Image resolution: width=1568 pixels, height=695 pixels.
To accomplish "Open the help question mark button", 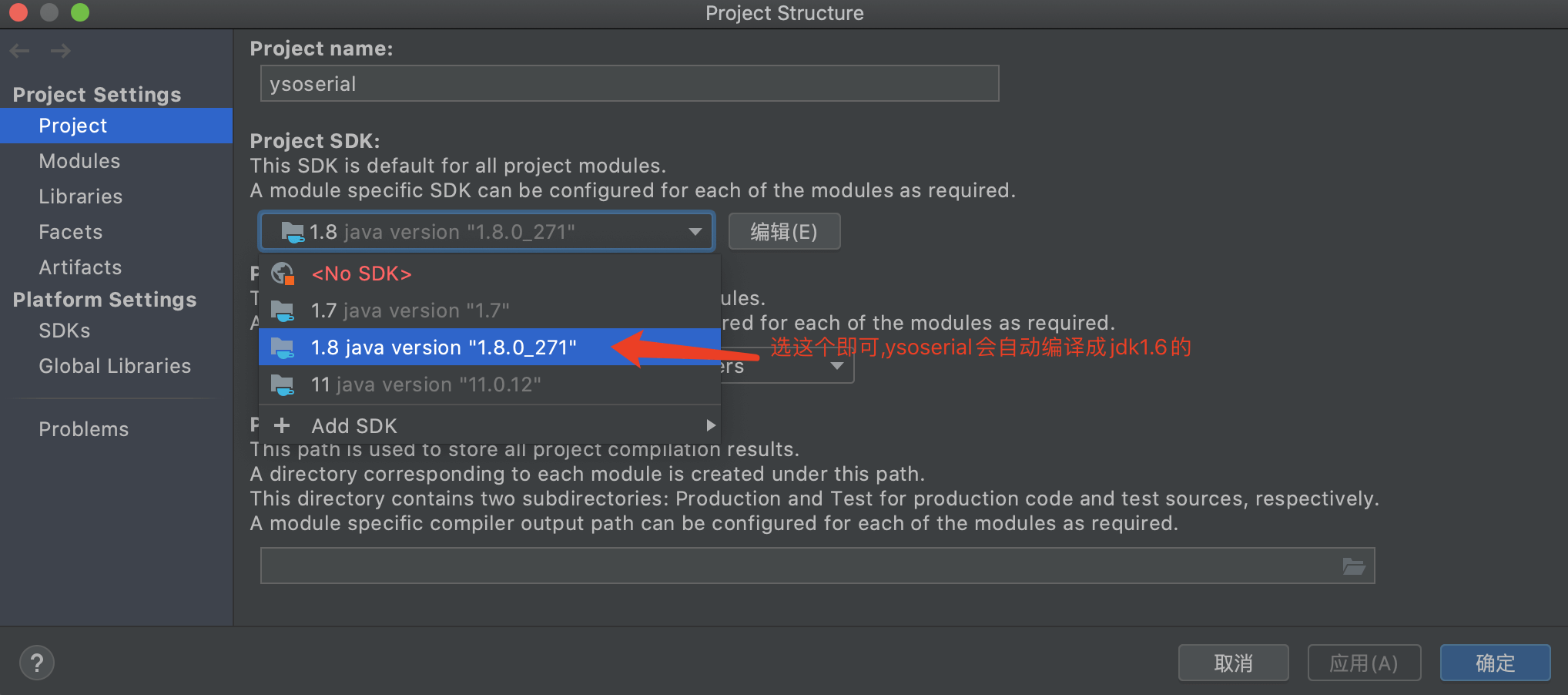I will pyautogui.click(x=37, y=663).
